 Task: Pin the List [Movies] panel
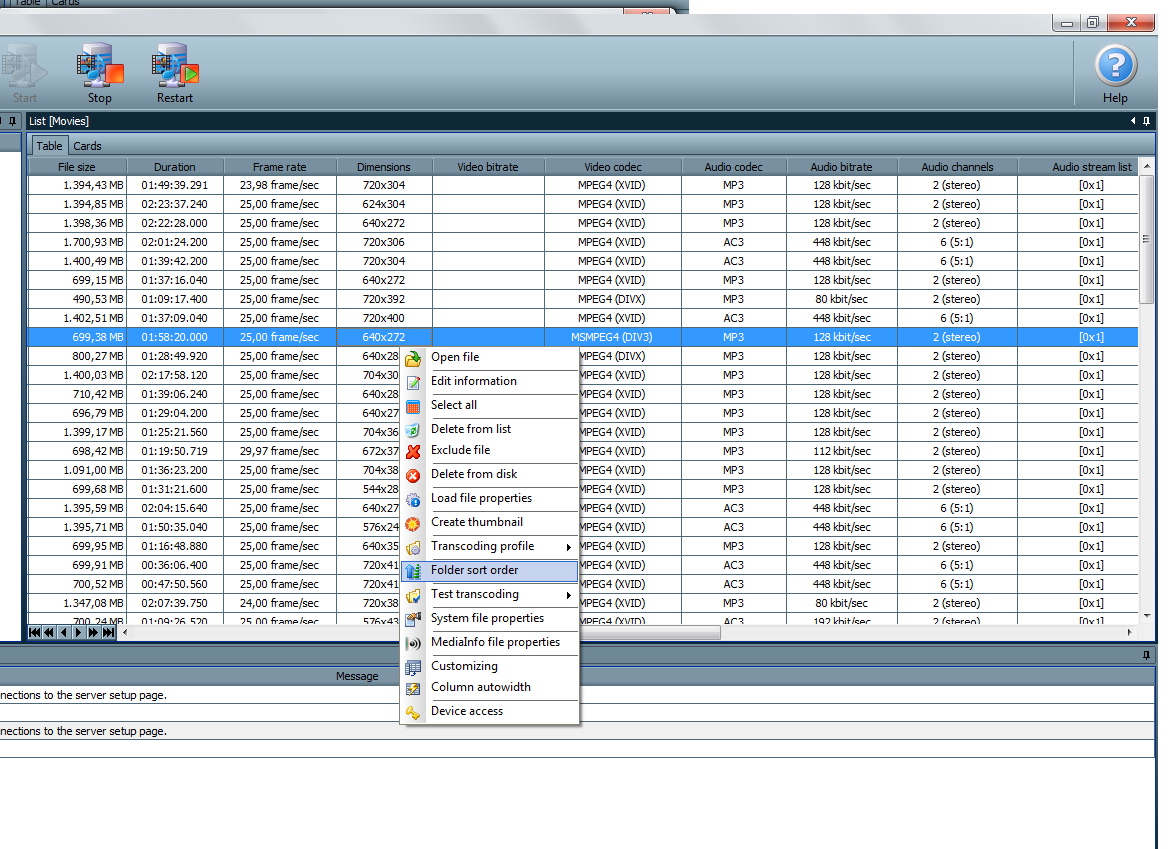click(x=1146, y=121)
